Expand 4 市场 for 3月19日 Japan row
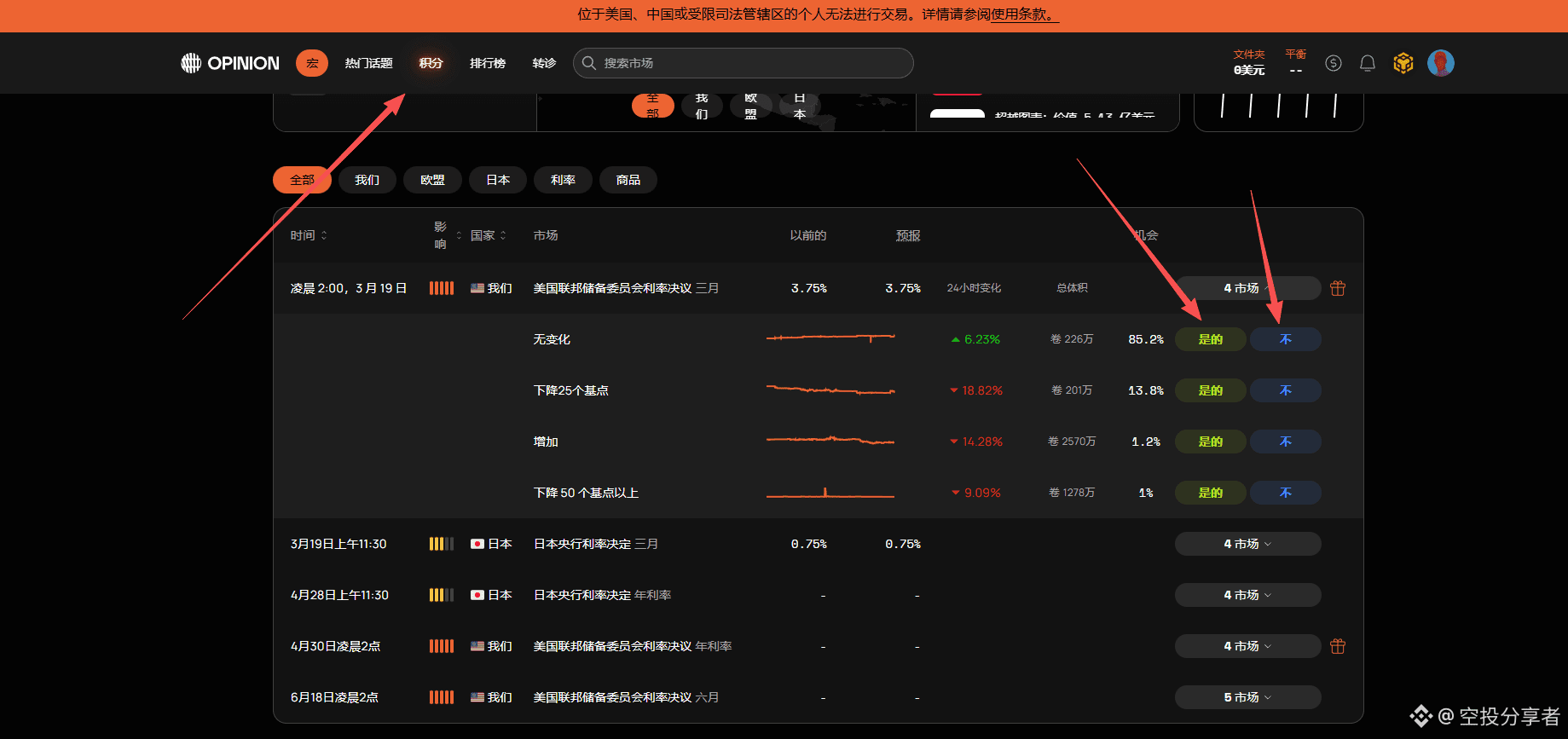 [1248, 544]
